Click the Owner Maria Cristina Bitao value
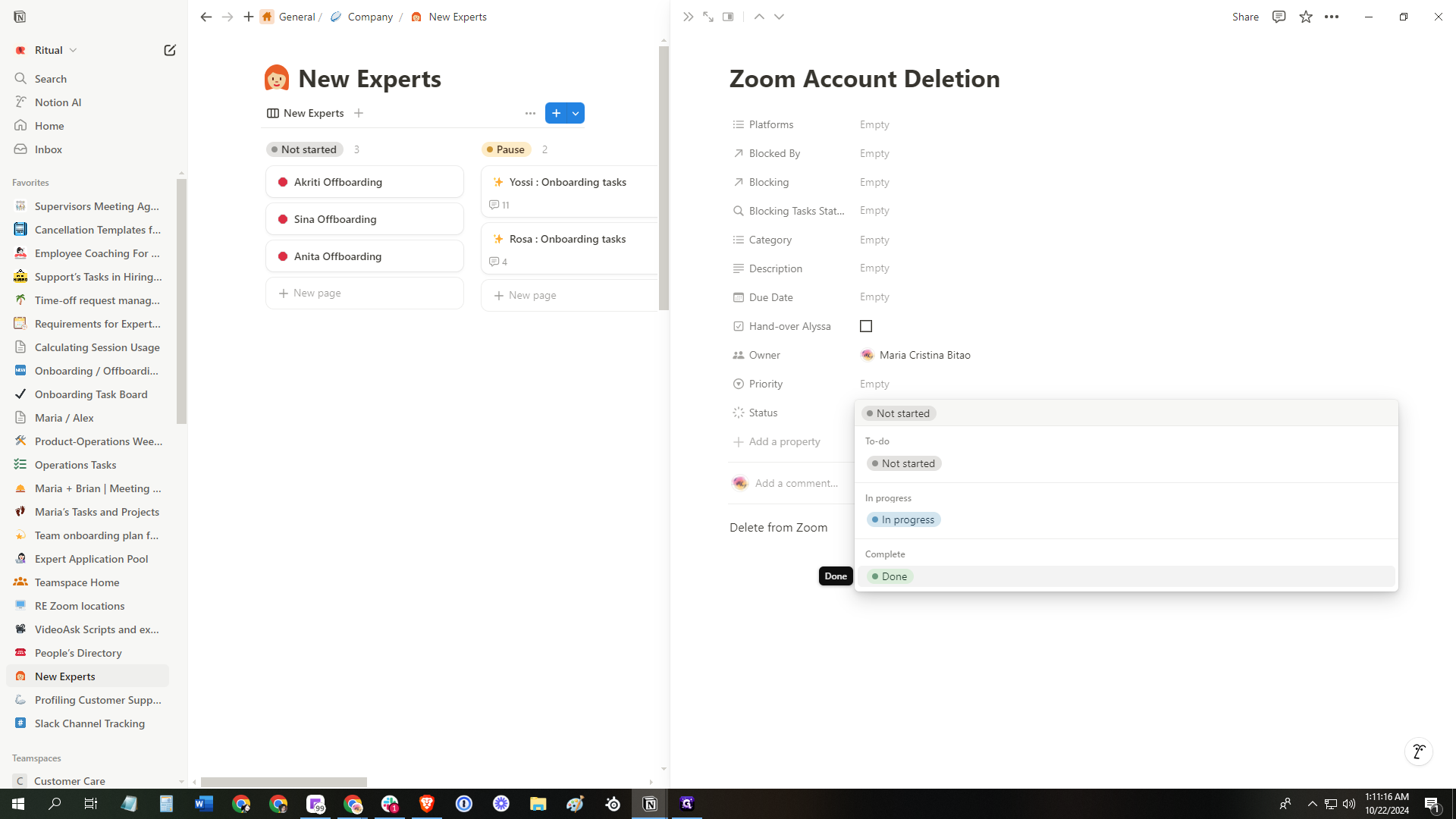Image resolution: width=1456 pixels, height=819 pixels. 916,355
